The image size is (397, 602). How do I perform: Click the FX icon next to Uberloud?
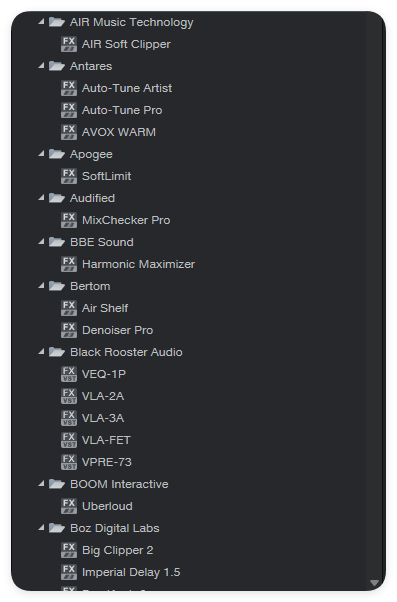69,506
